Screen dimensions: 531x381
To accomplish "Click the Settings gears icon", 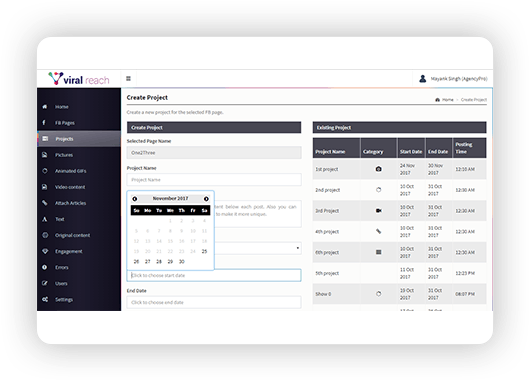I will [45, 299].
